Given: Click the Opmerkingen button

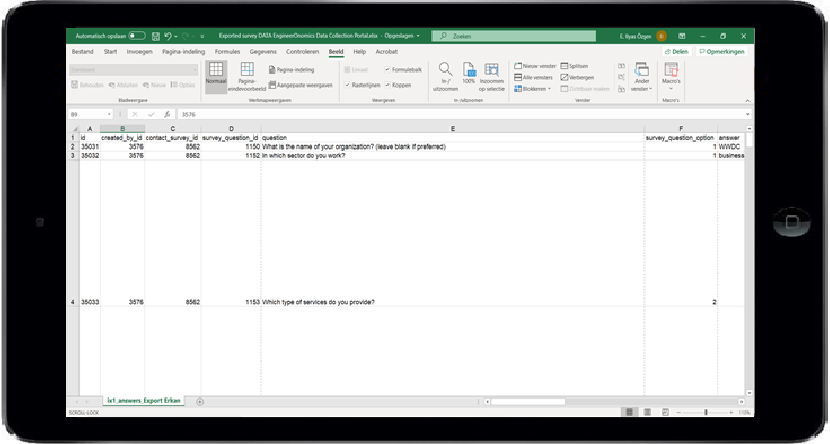Looking at the screenshot, I should pyautogui.click(x=724, y=51).
